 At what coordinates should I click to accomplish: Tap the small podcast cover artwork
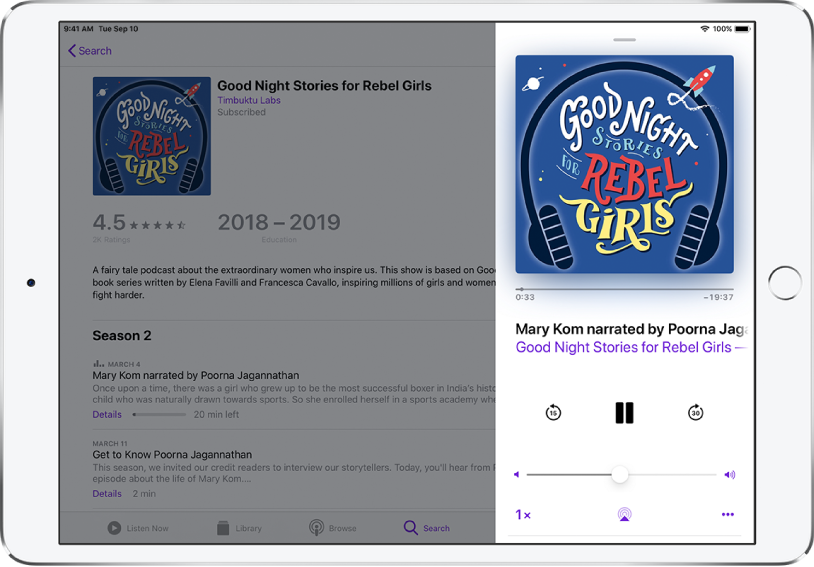click(152, 136)
